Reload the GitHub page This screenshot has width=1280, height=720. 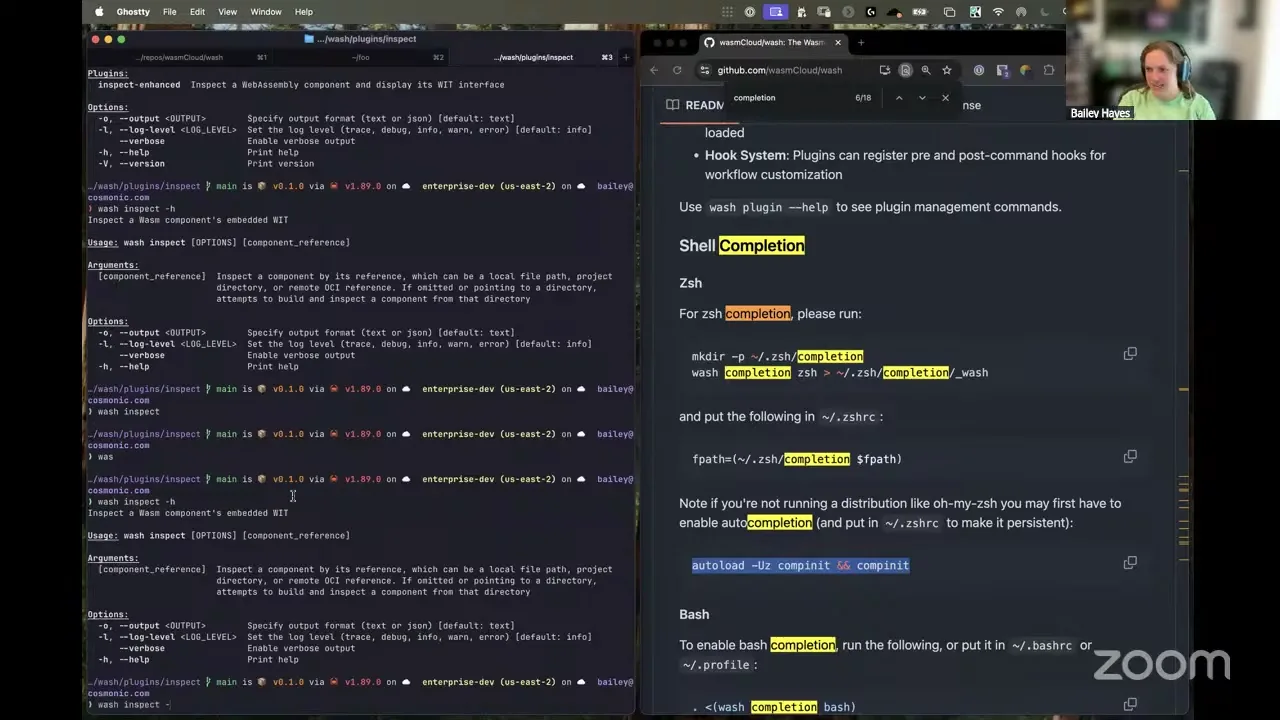[x=677, y=70]
